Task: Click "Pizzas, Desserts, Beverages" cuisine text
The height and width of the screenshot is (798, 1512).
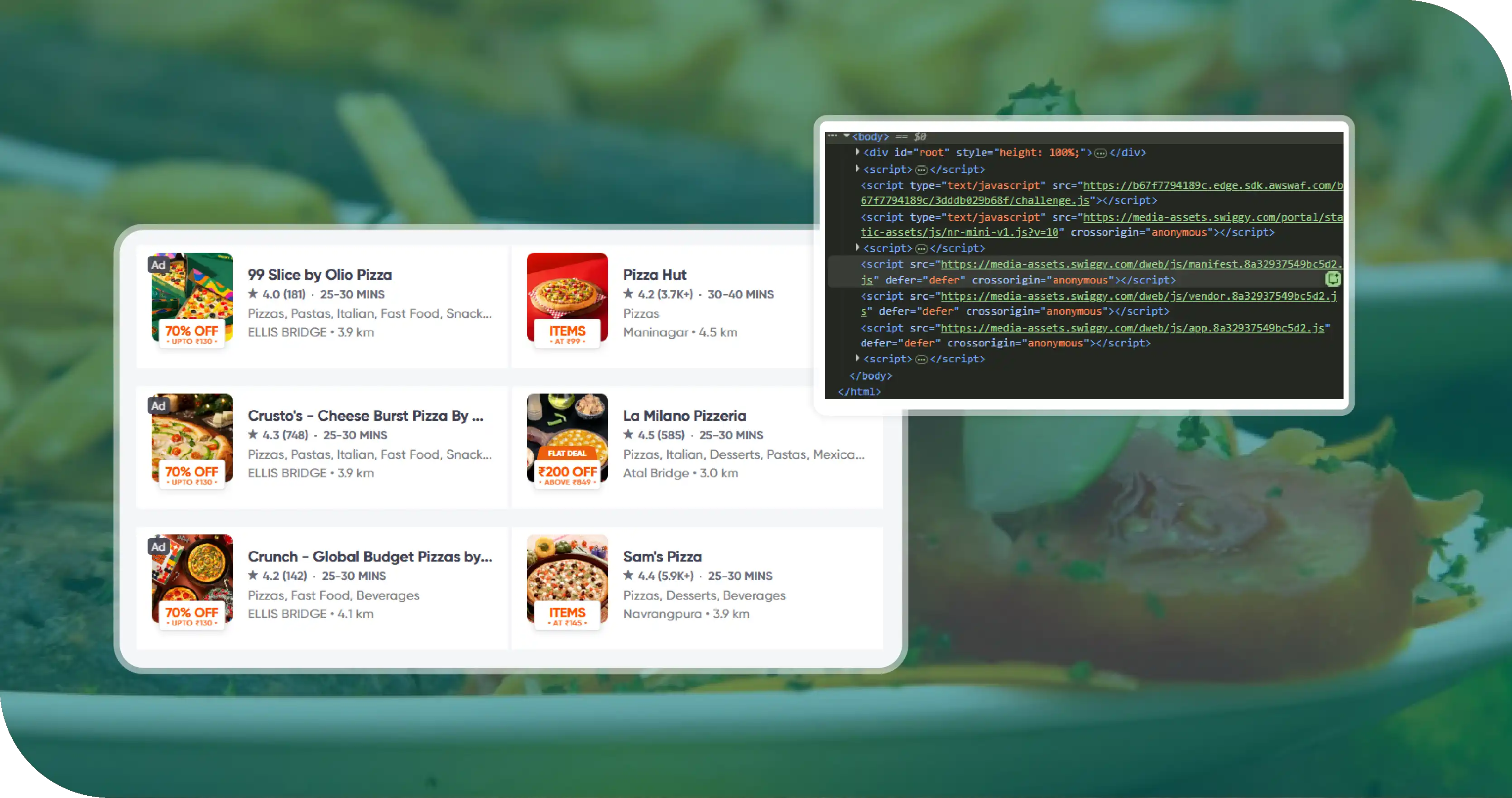Action: point(704,596)
